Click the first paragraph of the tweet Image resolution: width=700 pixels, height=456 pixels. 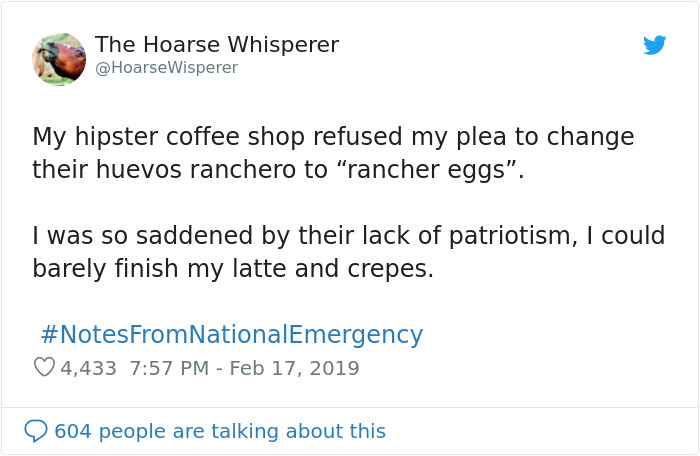[333, 153]
